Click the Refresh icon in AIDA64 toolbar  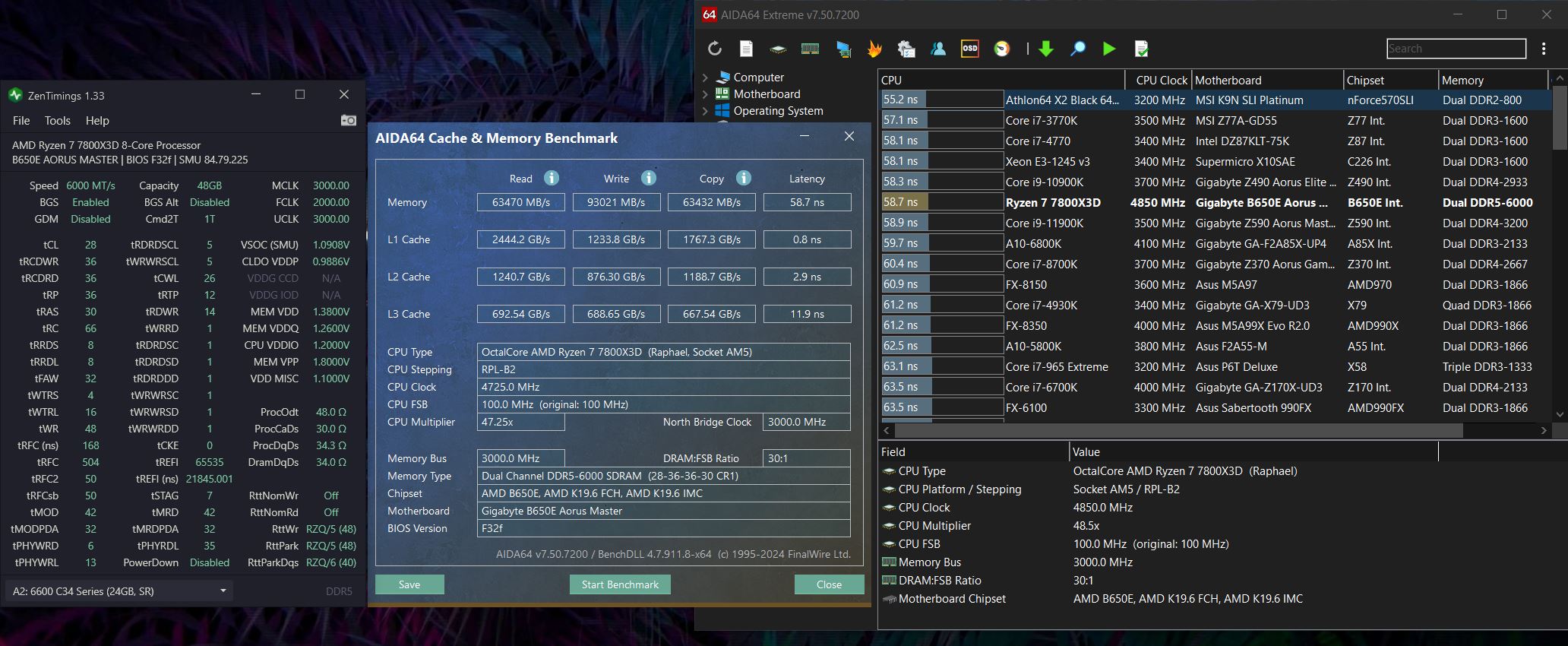pos(715,49)
